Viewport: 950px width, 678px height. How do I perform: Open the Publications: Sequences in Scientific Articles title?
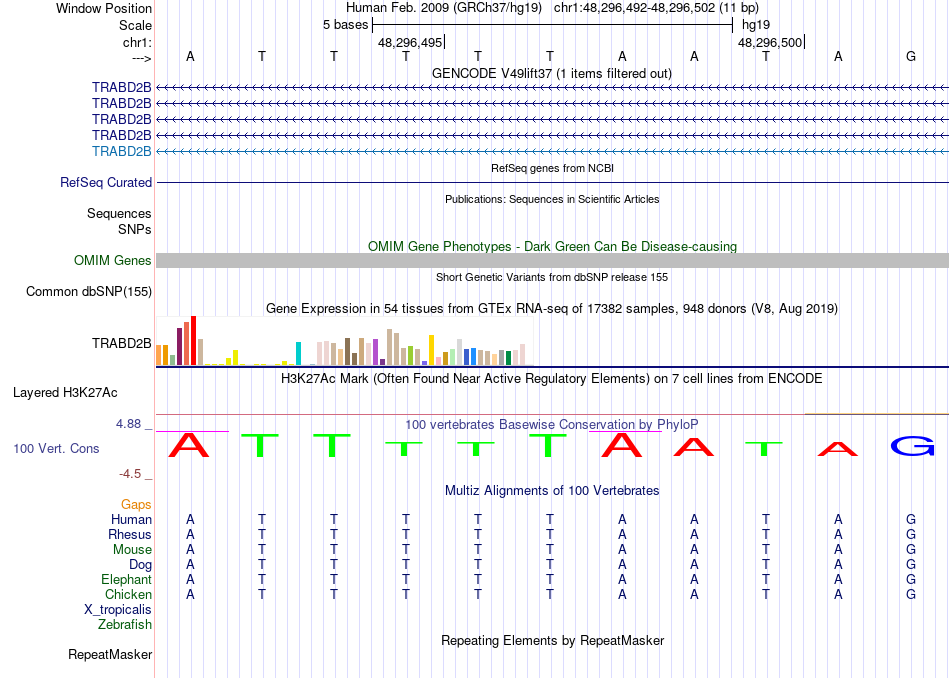click(552, 199)
